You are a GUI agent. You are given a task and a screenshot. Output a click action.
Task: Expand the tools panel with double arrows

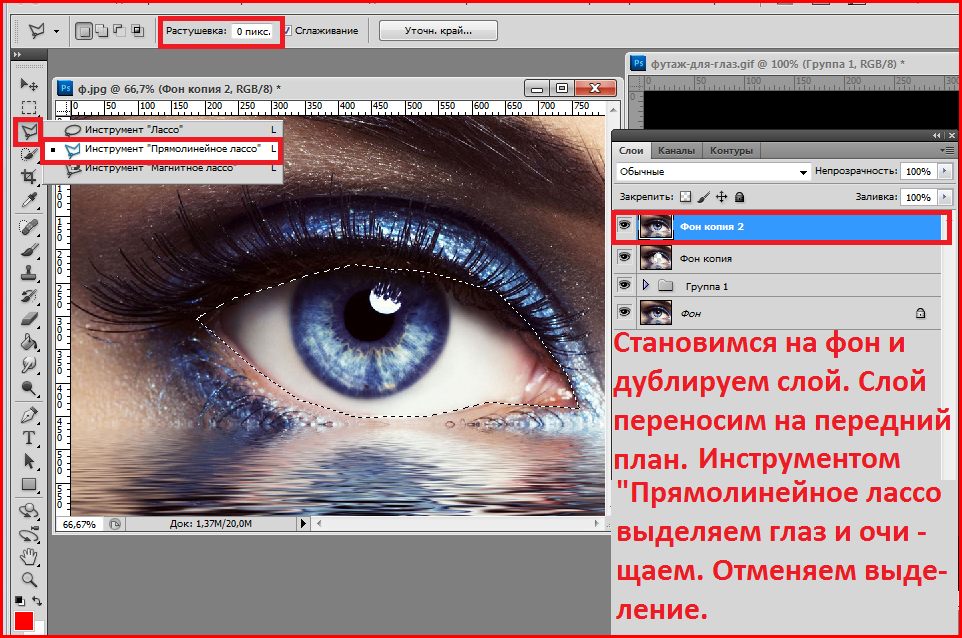(x=18, y=55)
